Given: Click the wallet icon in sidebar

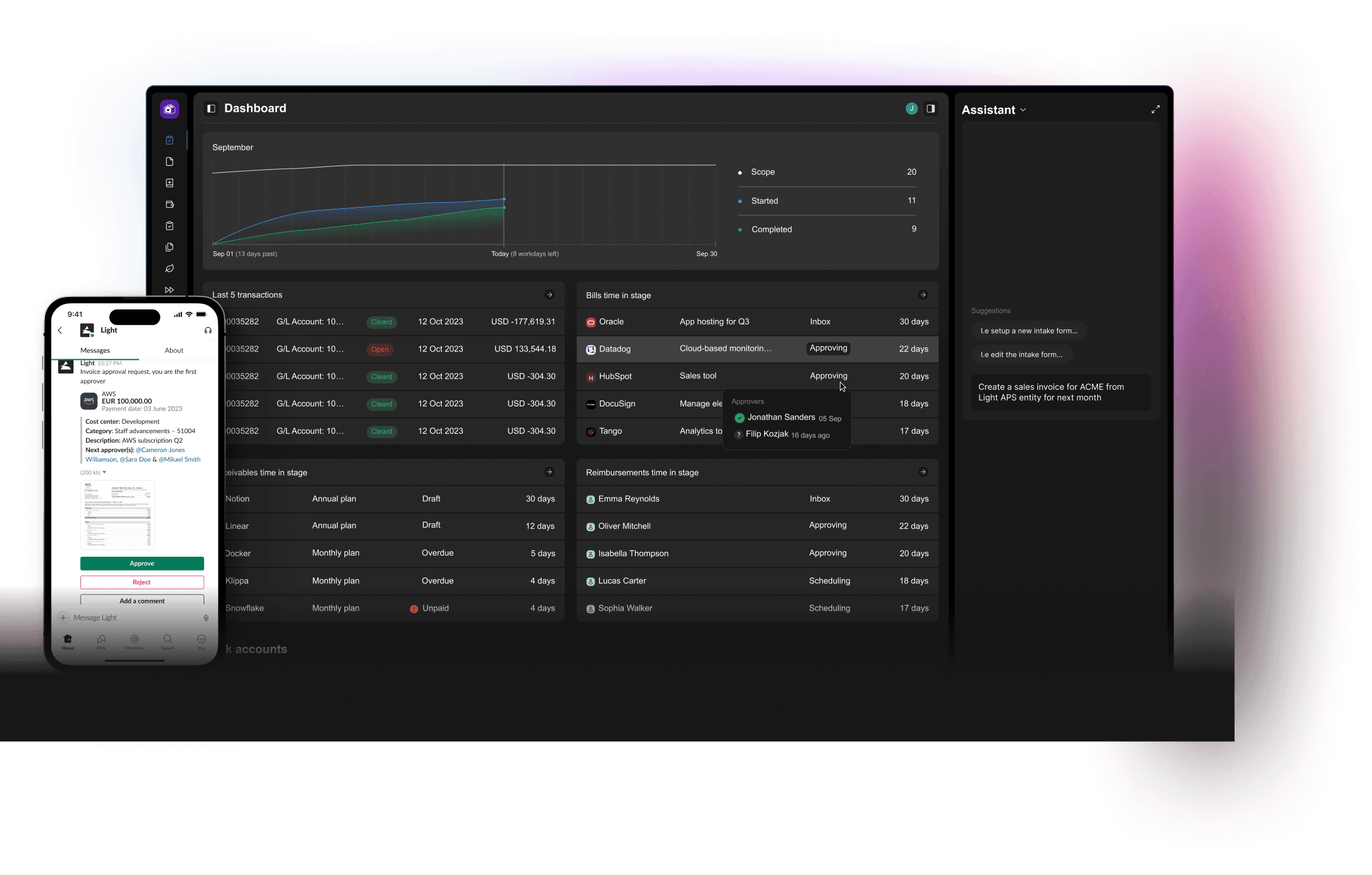Looking at the screenshot, I should (169, 205).
